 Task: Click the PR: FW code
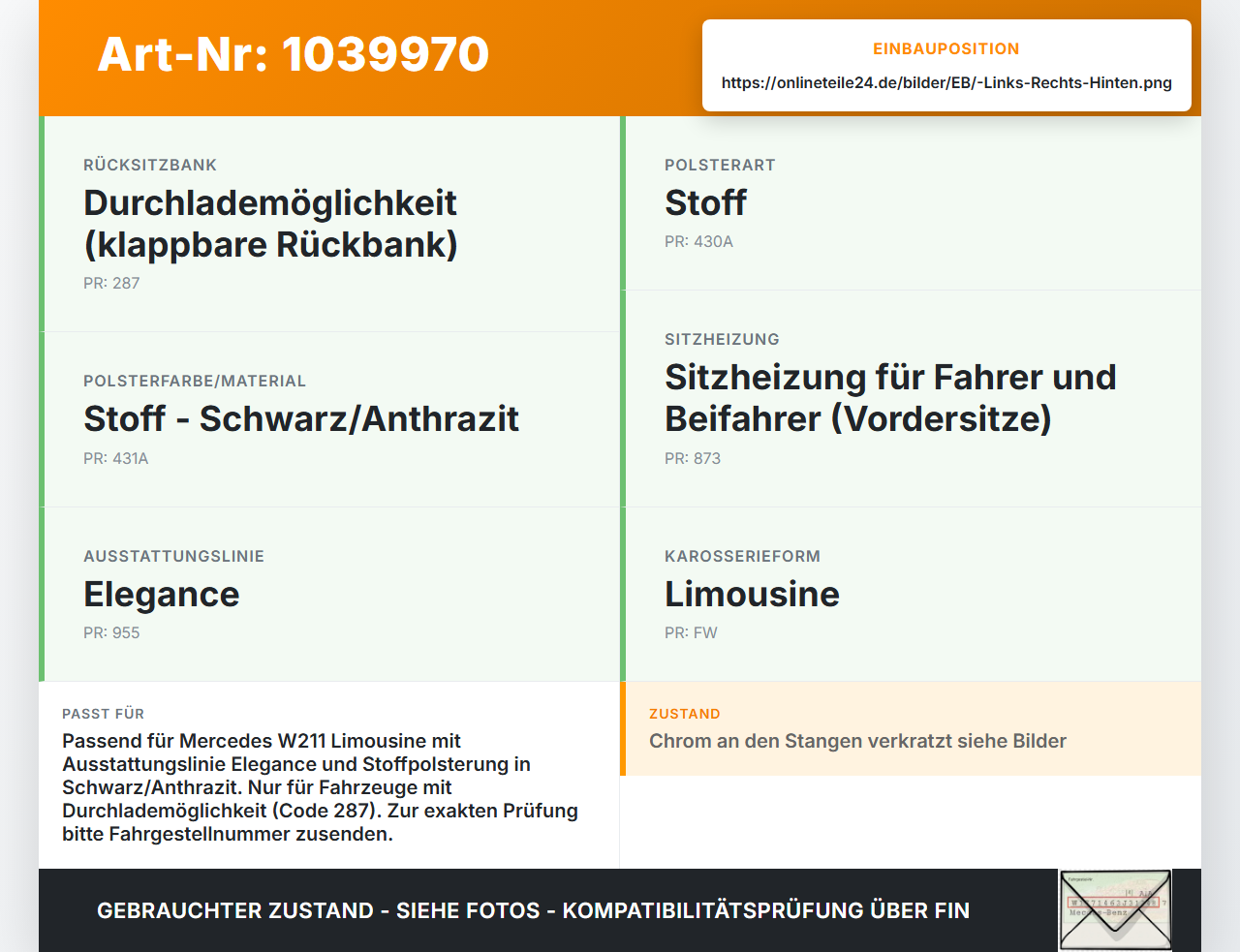click(691, 632)
